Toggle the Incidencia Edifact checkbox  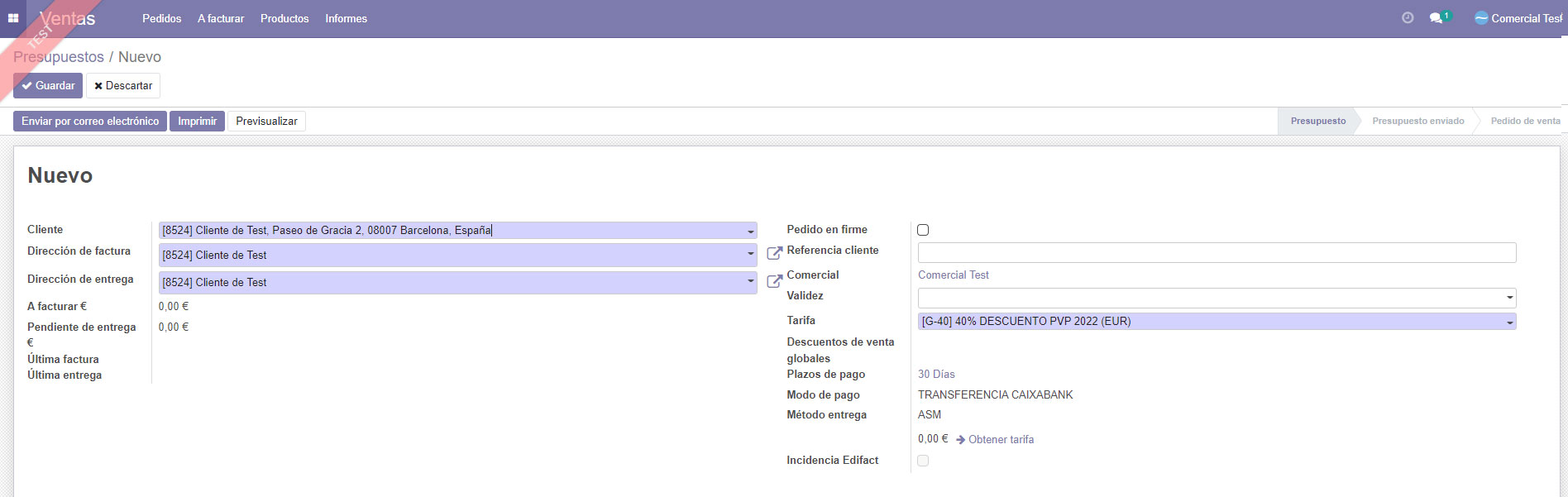pos(923,461)
